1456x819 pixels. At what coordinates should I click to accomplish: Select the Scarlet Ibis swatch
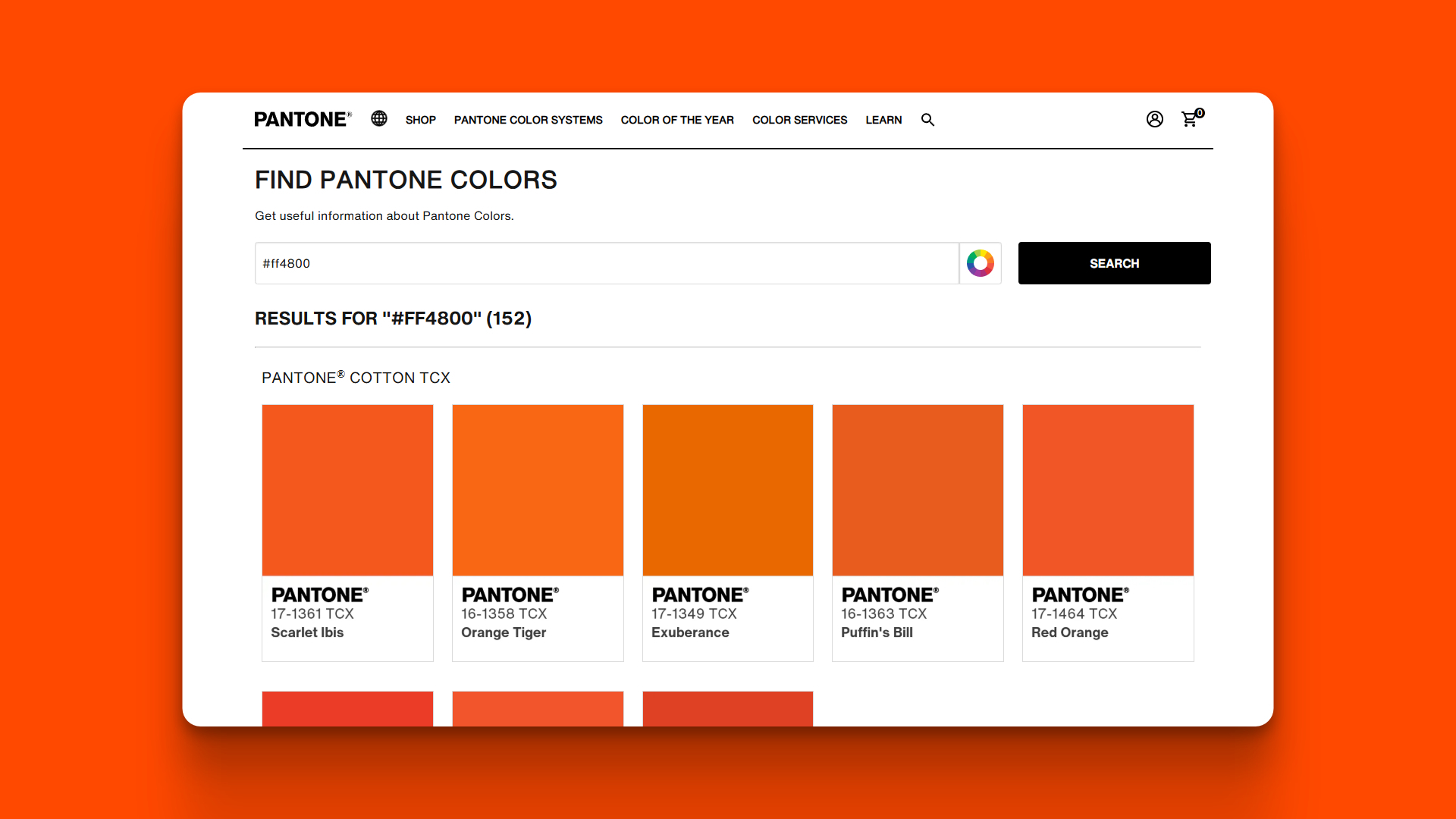point(347,490)
